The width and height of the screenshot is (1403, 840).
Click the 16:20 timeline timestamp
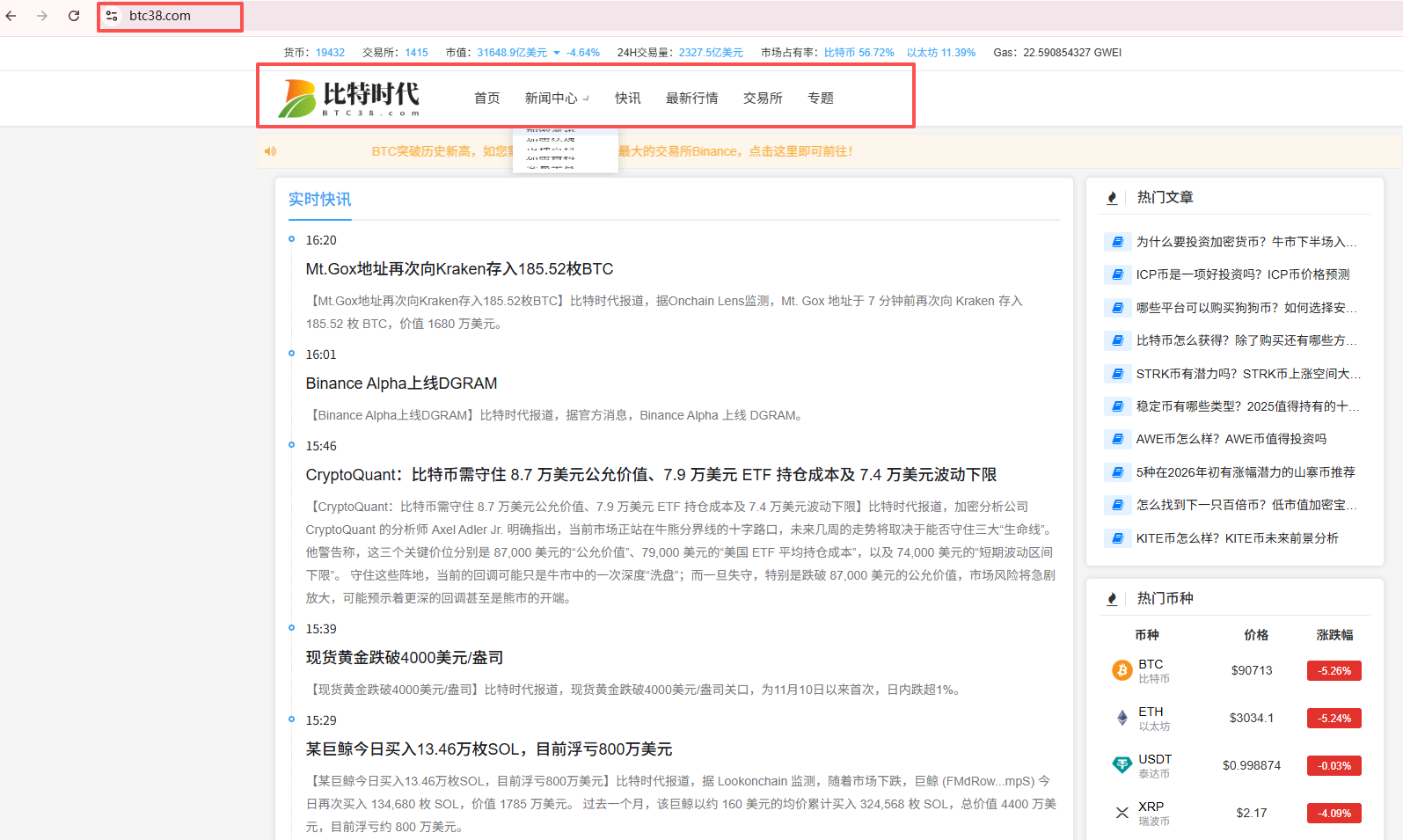click(x=321, y=240)
